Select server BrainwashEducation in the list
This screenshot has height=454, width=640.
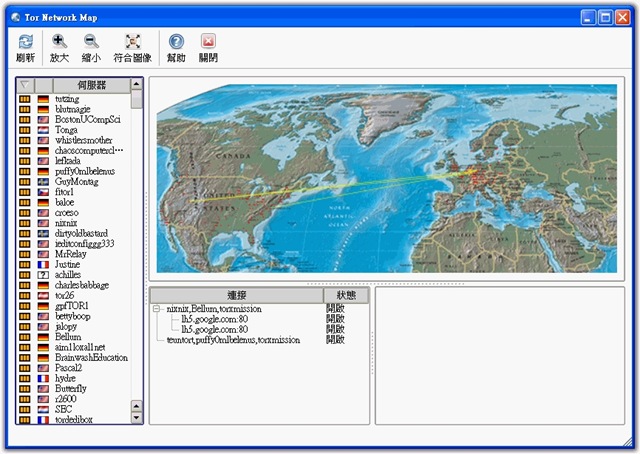coord(91,358)
